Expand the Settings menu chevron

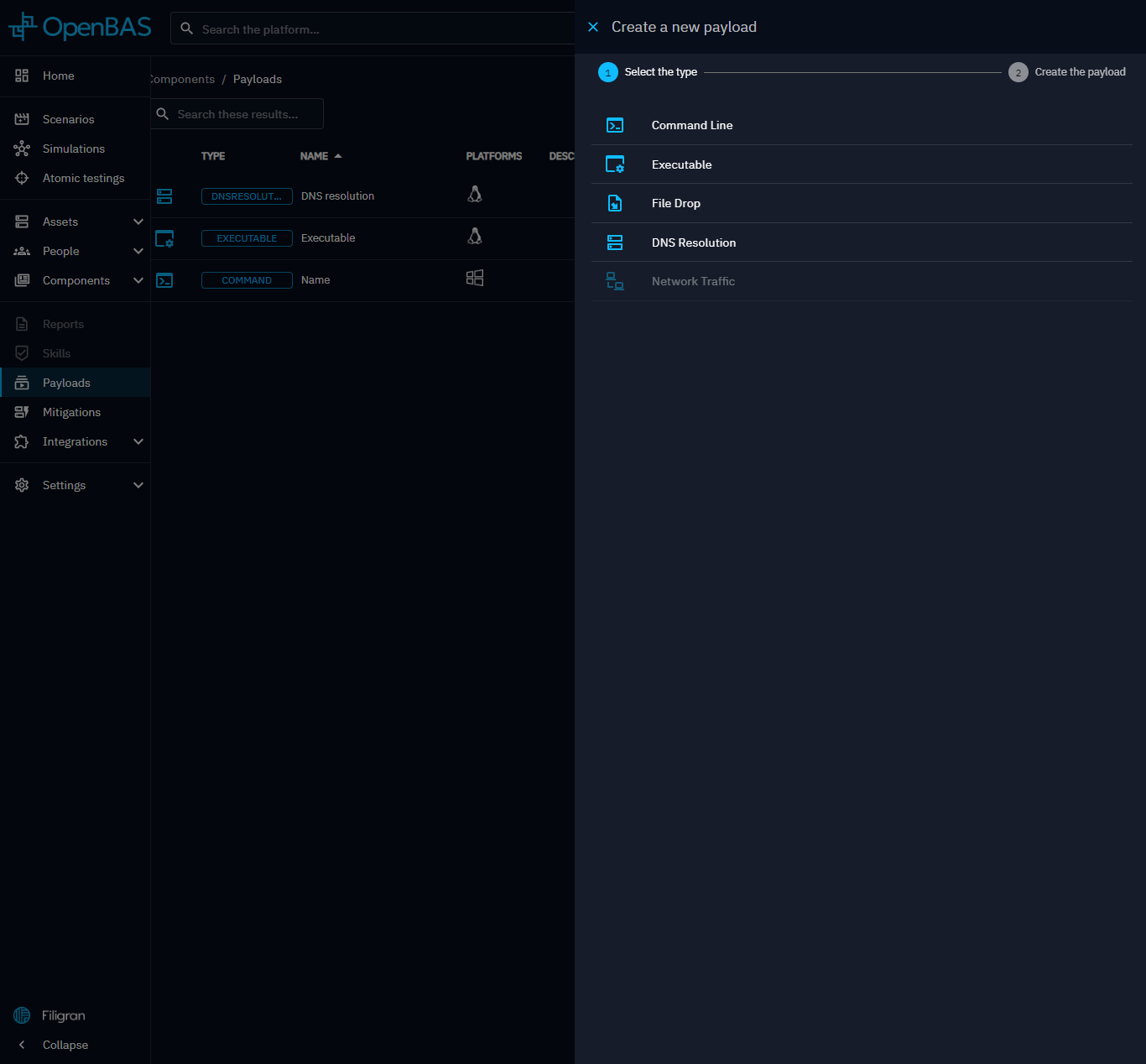138,485
